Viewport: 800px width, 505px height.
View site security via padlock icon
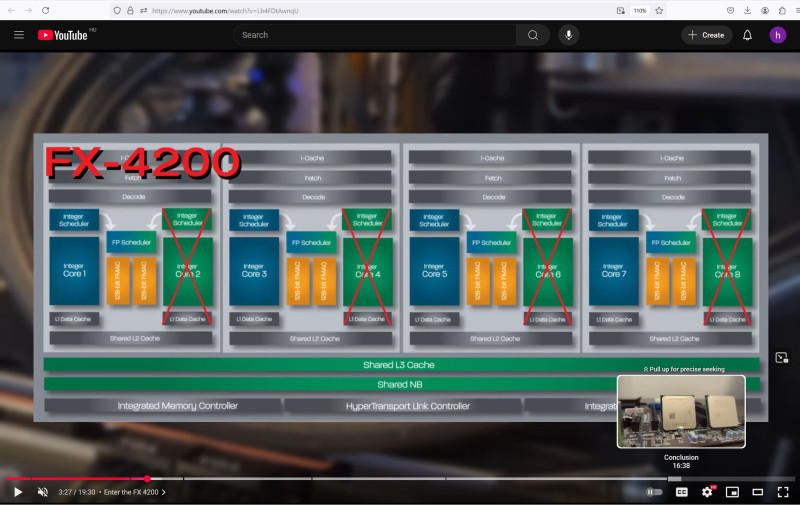[130, 10]
